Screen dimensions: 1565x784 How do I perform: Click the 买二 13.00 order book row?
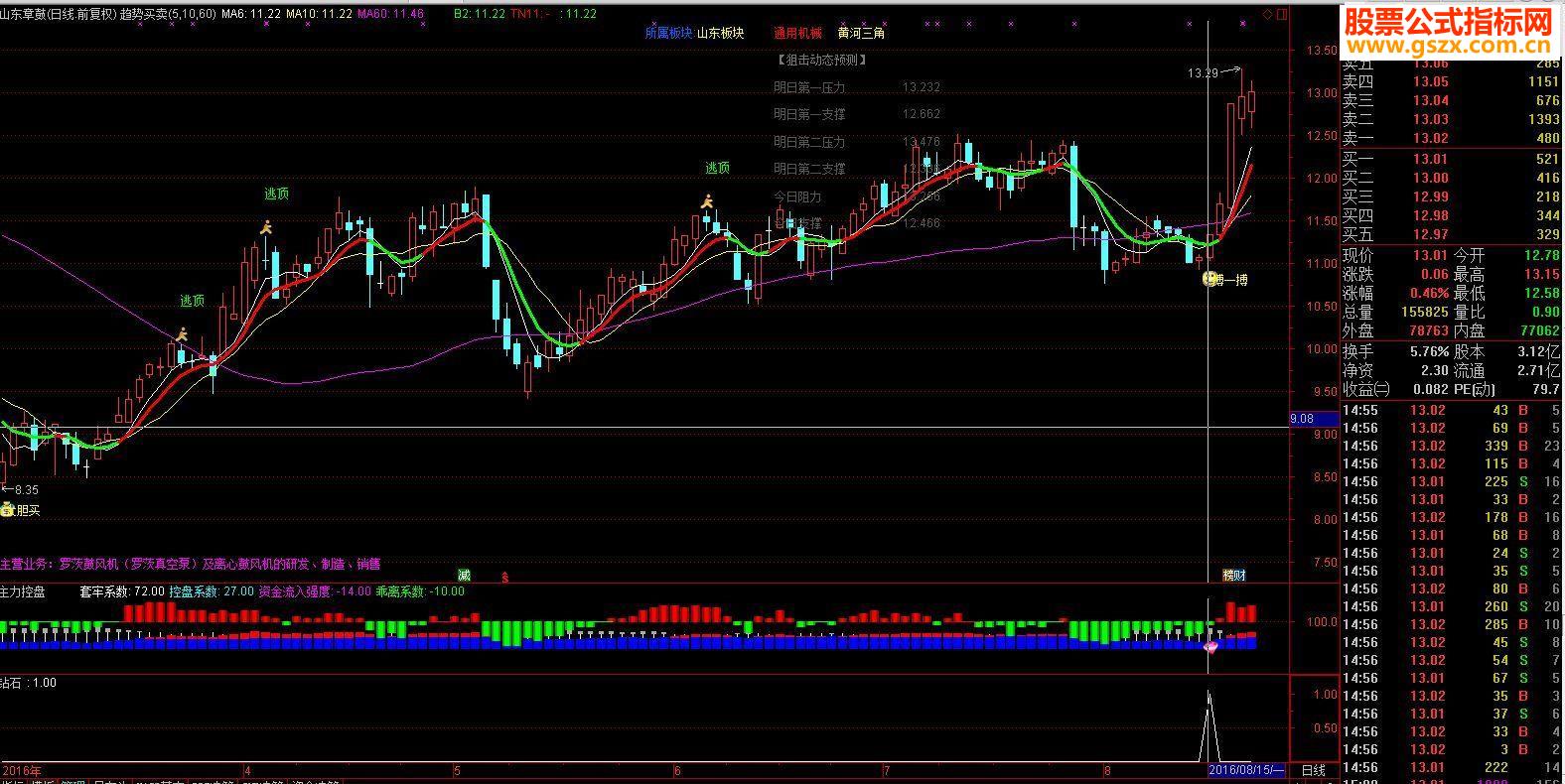[1452, 178]
